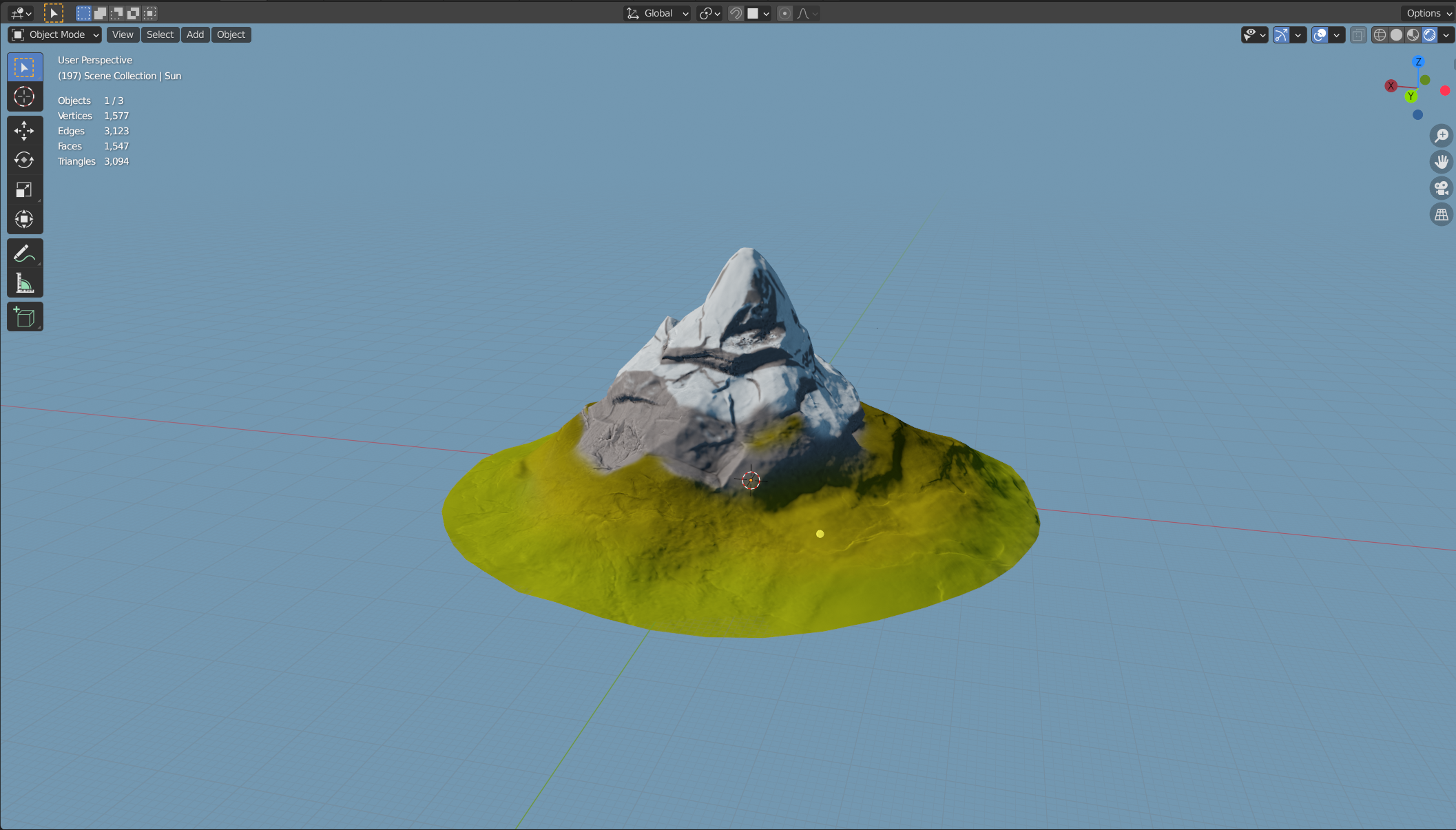
Task: Open the View menu
Action: [x=123, y=34]
